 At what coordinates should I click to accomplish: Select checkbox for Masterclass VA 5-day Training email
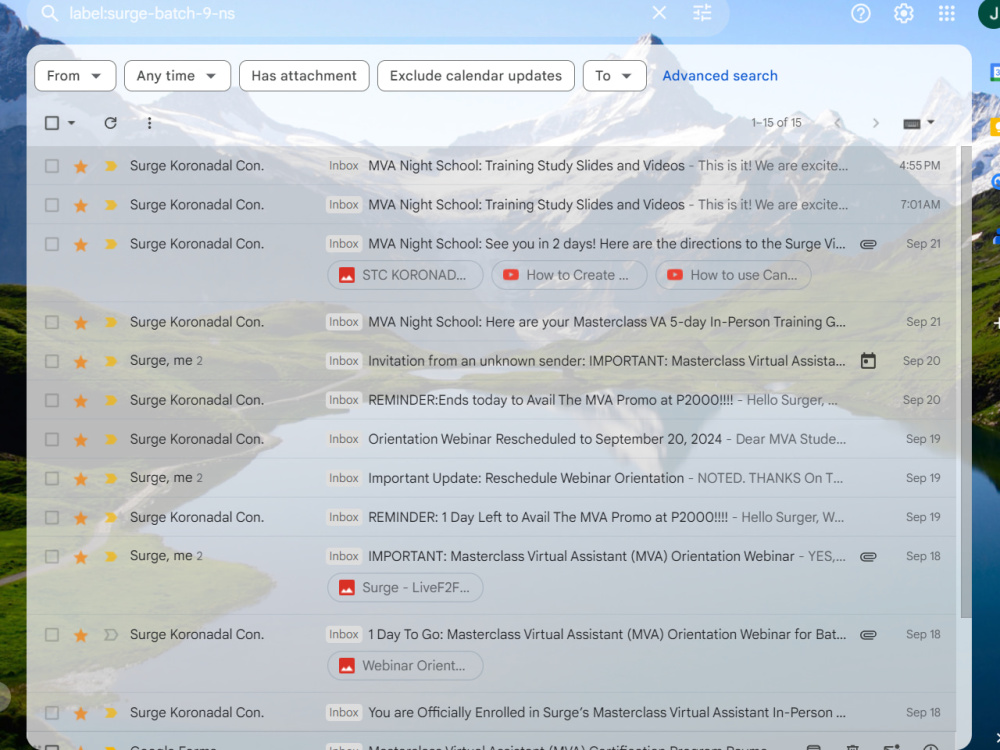tap(52, 322)
